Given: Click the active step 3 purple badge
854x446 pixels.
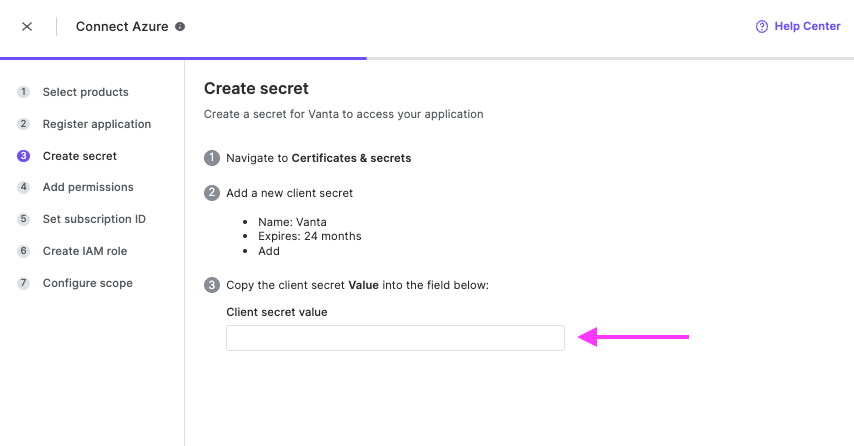Looking at the screenshot, I should pos(23,156).
